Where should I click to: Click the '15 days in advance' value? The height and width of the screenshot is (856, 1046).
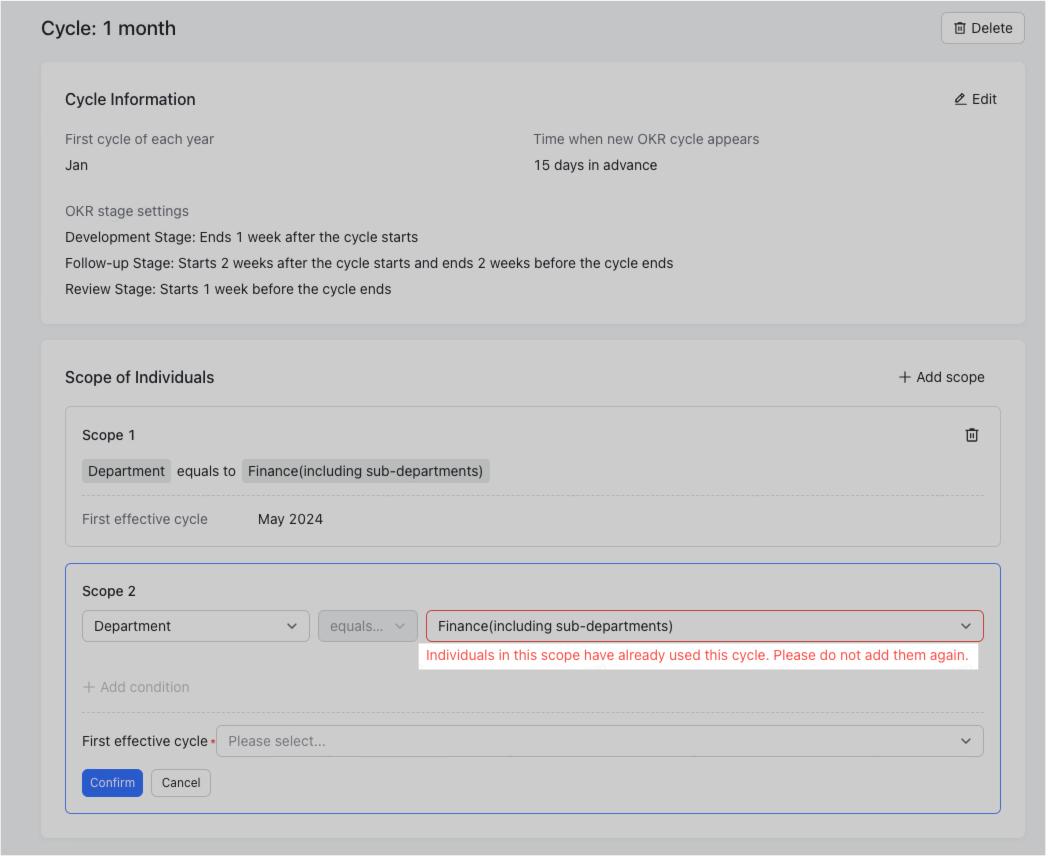point(595,165)
